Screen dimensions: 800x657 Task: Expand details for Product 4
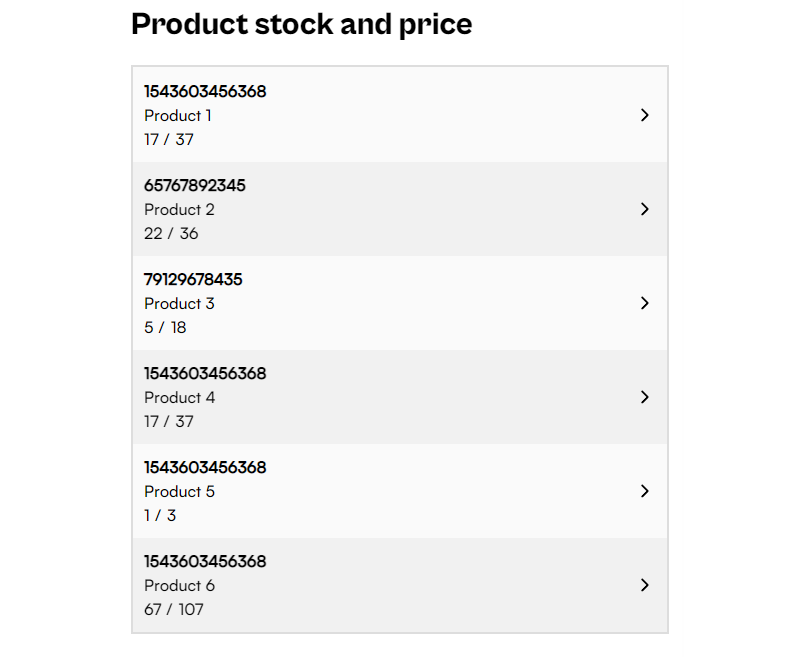point(645,397)
